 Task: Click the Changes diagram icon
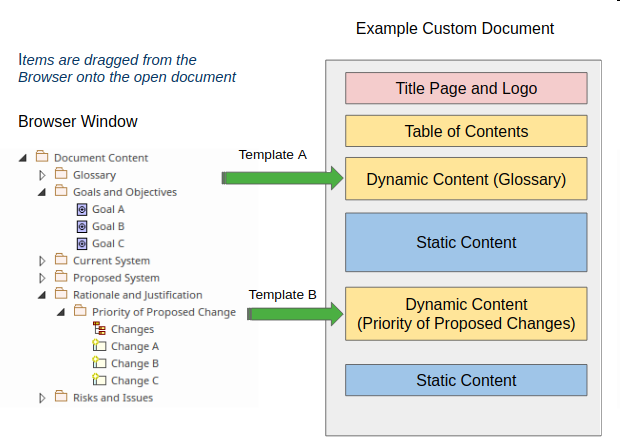pos(99,329)
